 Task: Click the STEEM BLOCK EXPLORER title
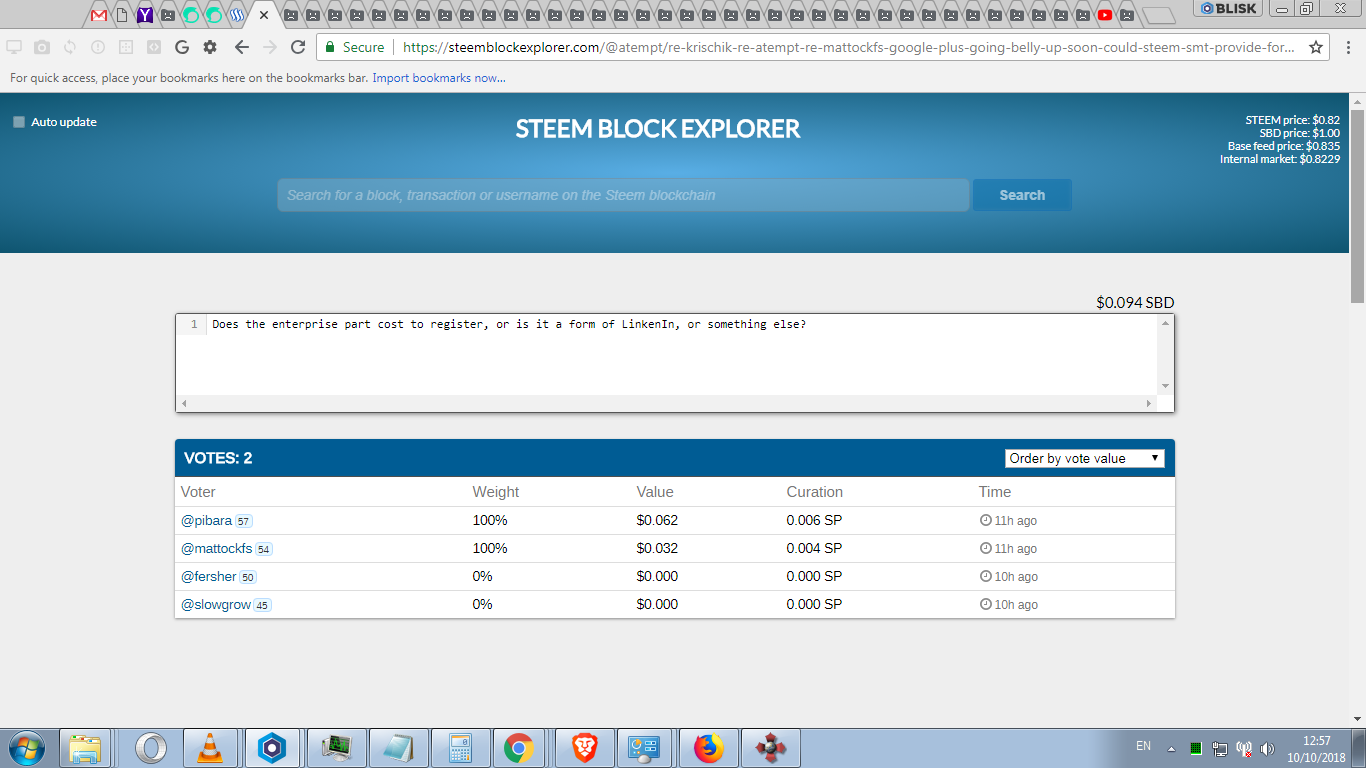(x=658, y=129)
